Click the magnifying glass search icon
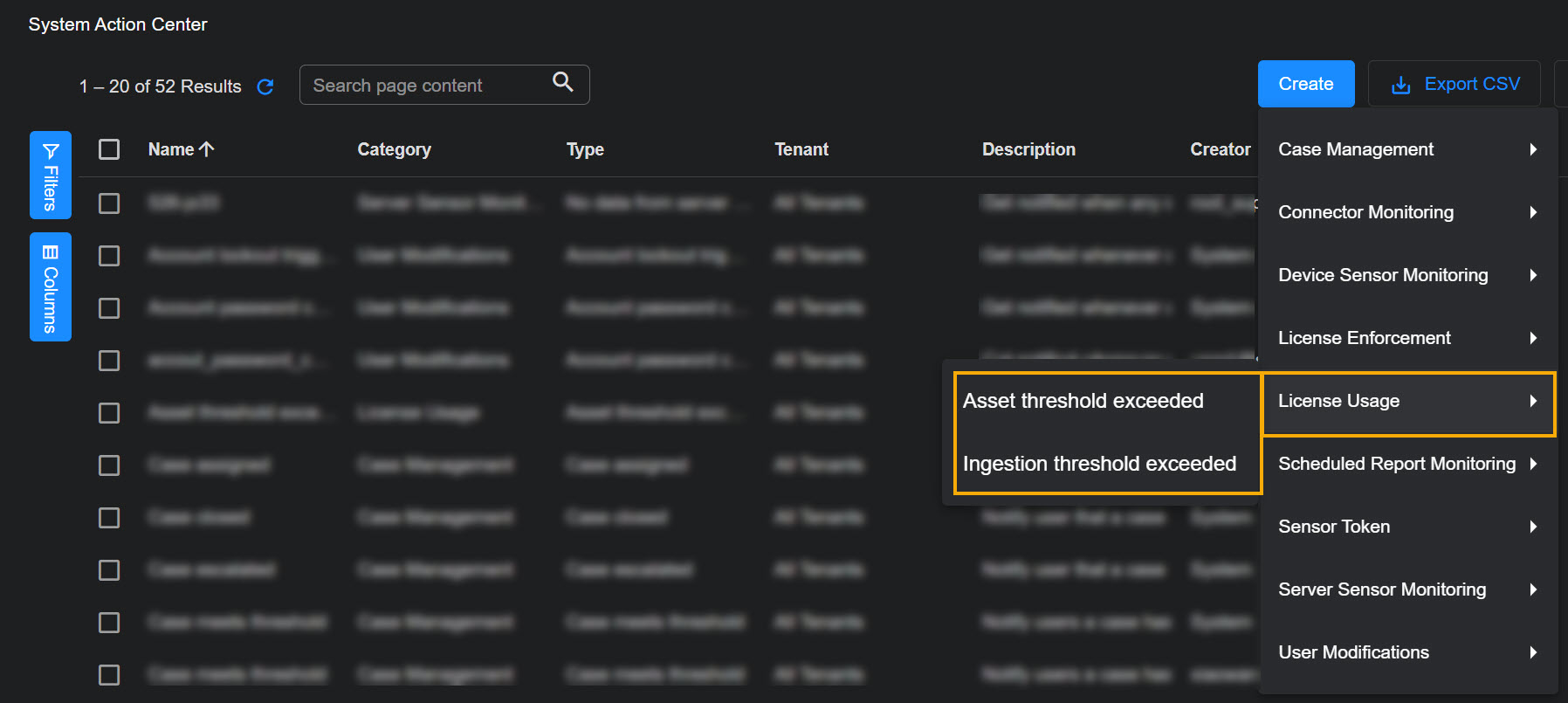 563,82
